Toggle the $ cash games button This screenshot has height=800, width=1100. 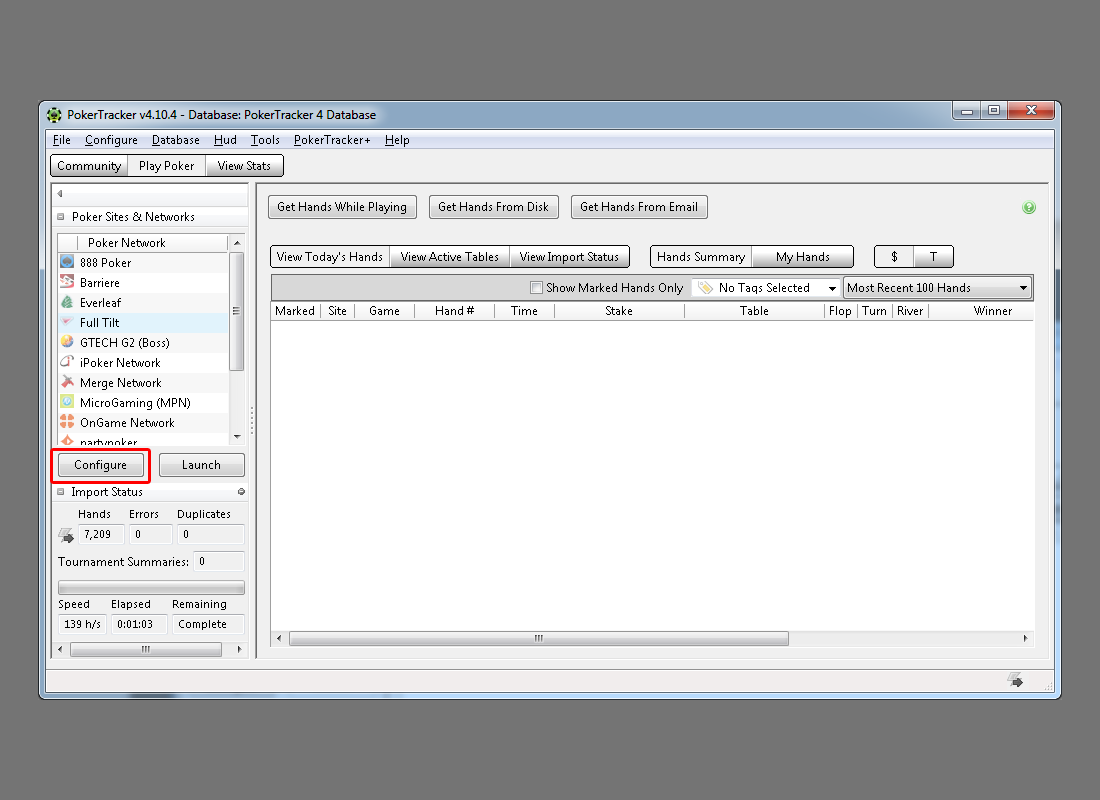(894, 257)
